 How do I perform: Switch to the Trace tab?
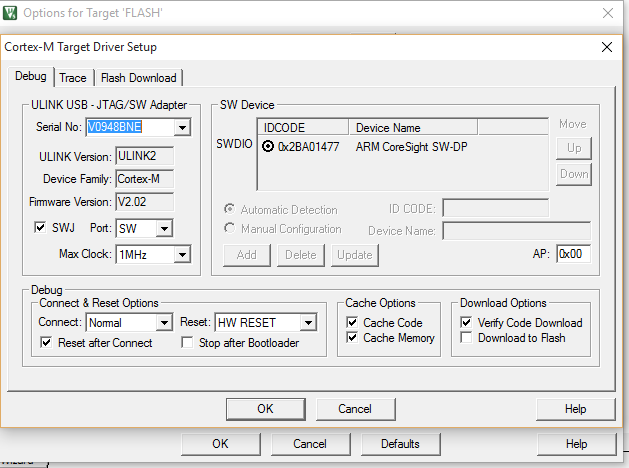[73, 77]
